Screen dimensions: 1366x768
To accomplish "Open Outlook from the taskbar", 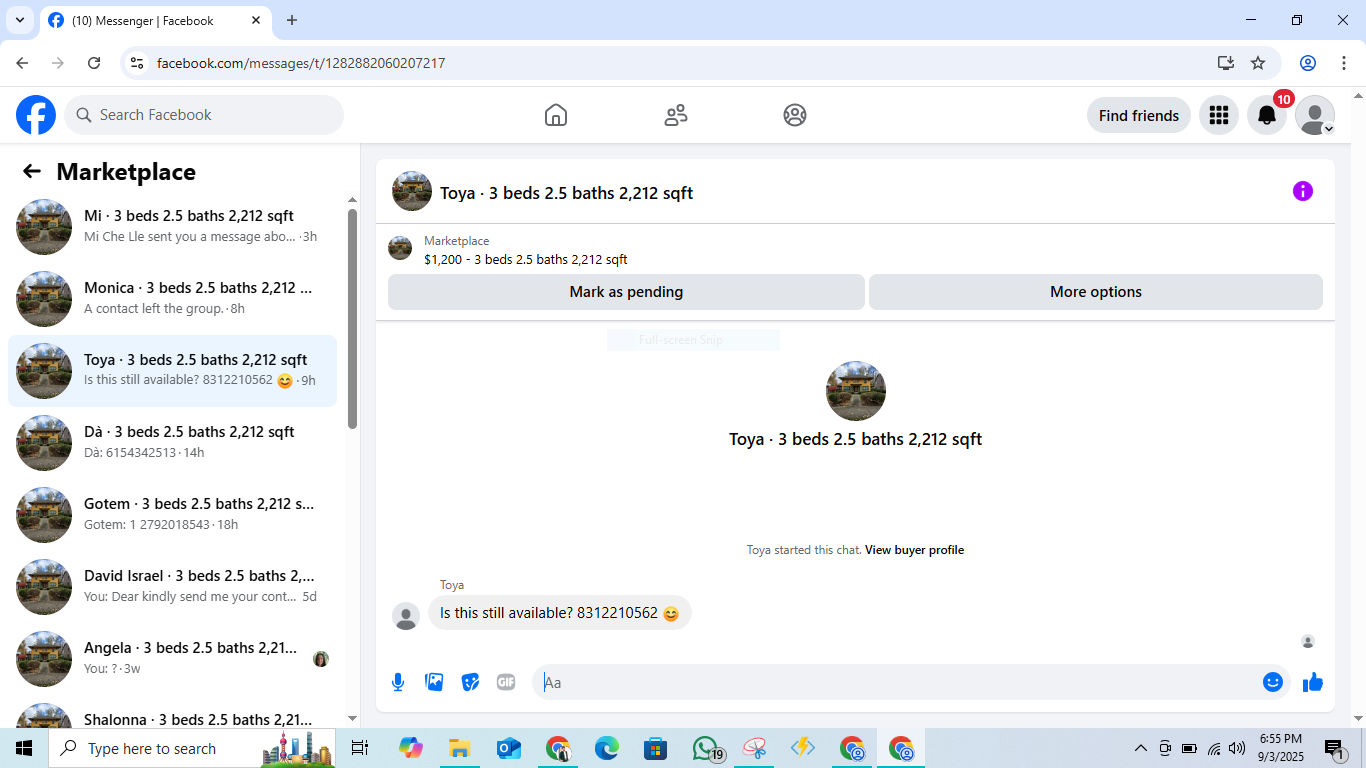I will pyautogui.click(x=509, y=748).
